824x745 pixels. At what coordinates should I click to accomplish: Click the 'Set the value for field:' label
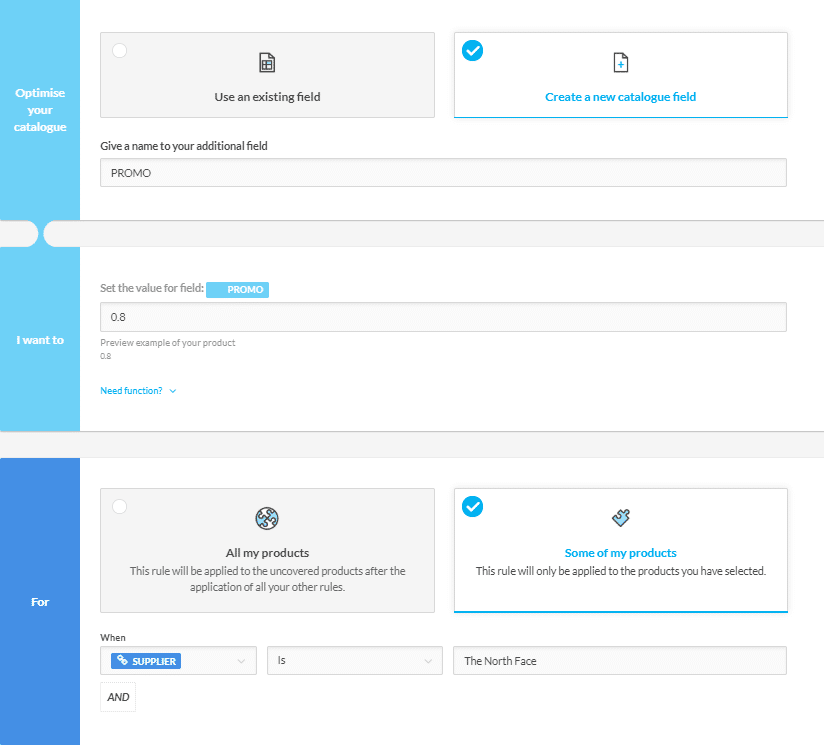coord(152,288)
